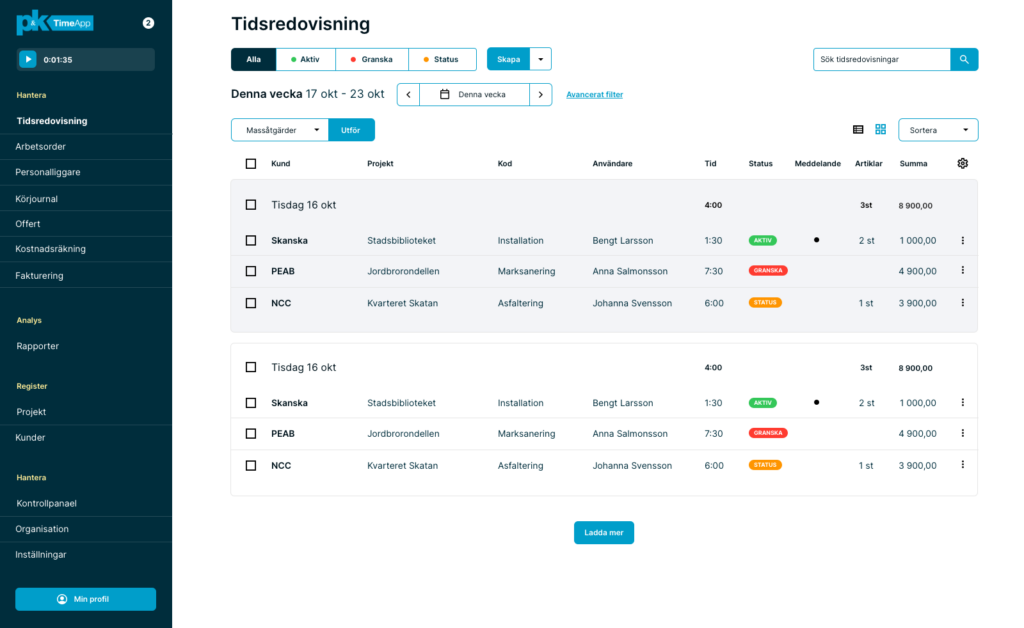Open the Avancerat filter link
The image size is (1024, 628).
[594, 95]
